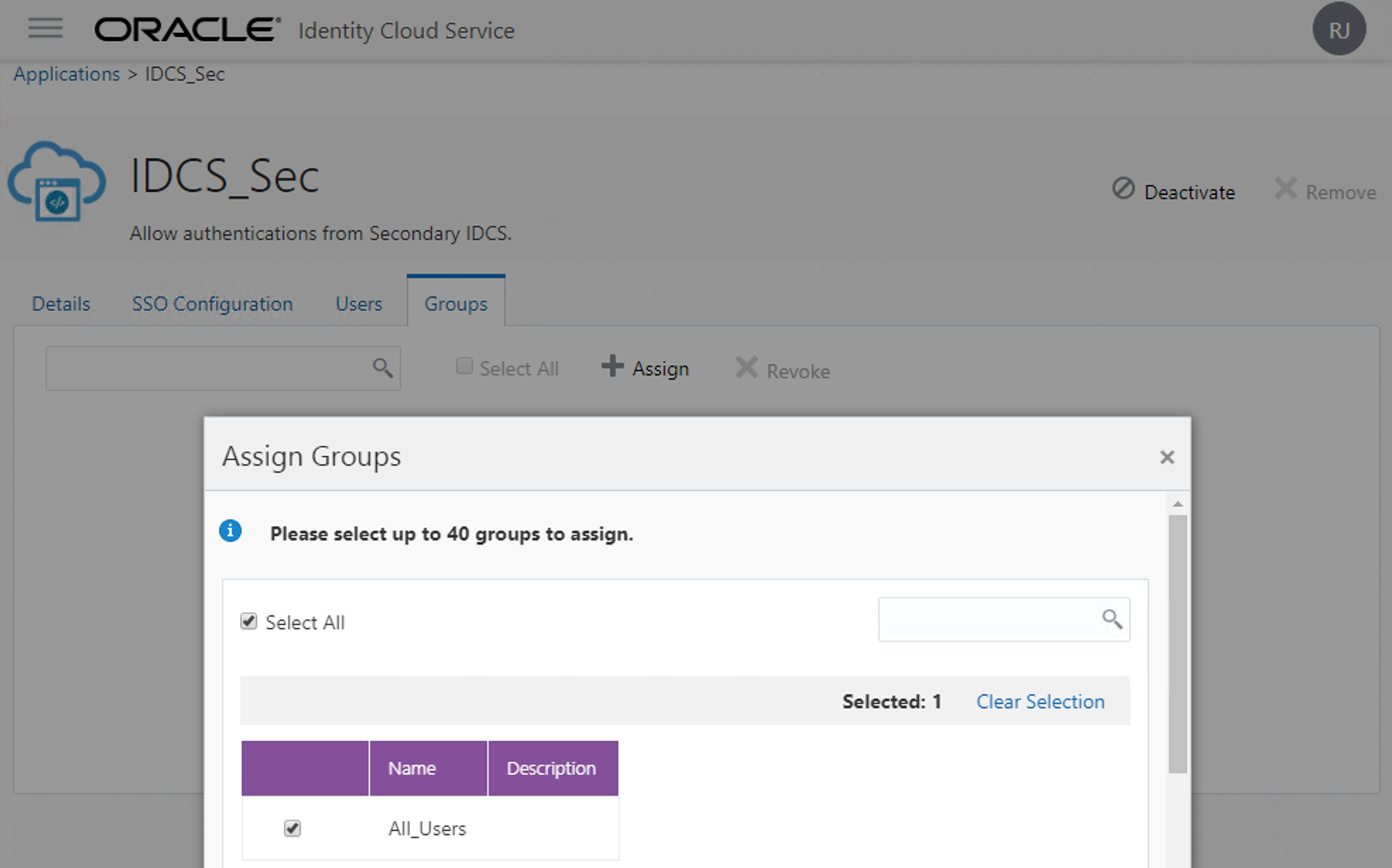
Task: Click the Description column header
Action: pos(553,768)
